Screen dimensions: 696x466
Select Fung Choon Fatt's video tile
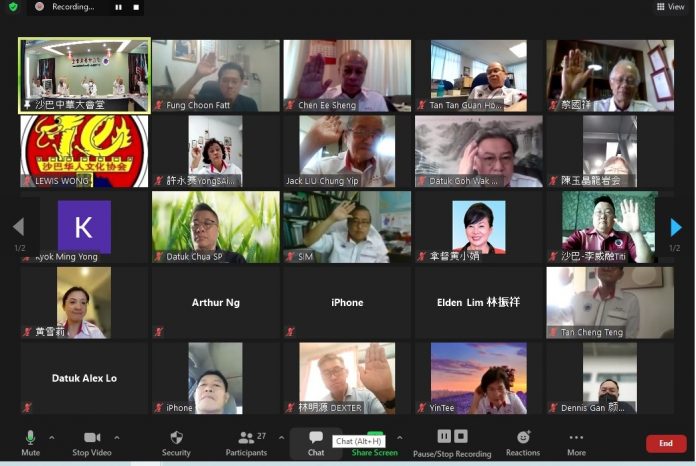click(x=216, y=75)
